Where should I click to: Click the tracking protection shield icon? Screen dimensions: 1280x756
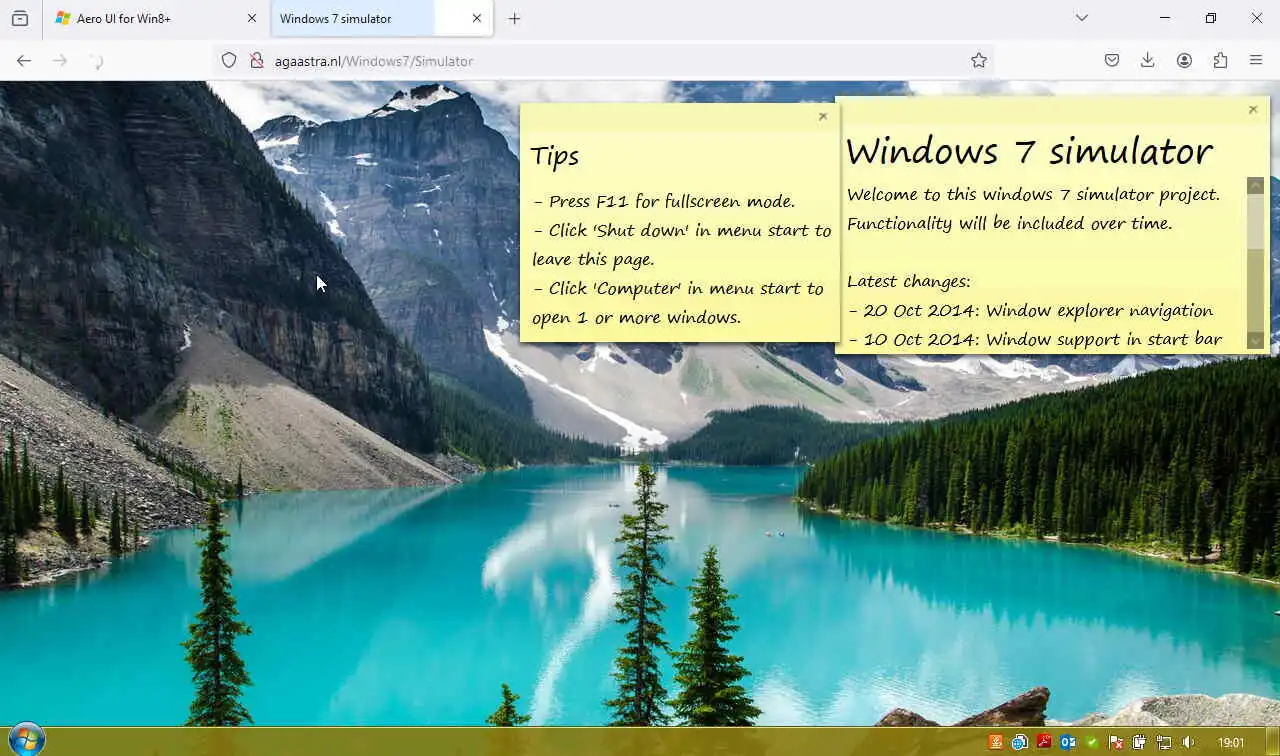(229, 61)
